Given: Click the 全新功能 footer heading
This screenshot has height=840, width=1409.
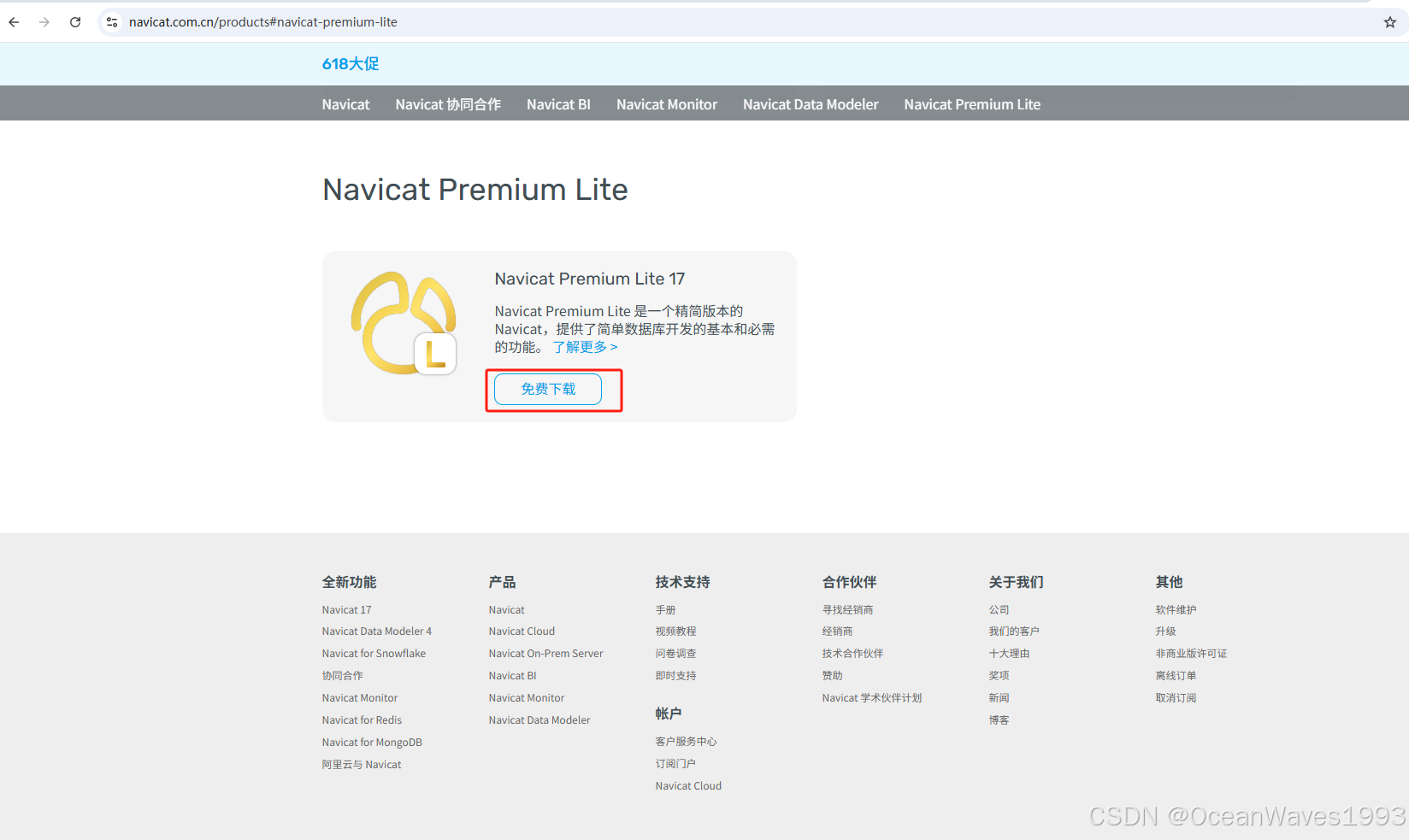Looking at the screenshot, I should tap(349, 582).
